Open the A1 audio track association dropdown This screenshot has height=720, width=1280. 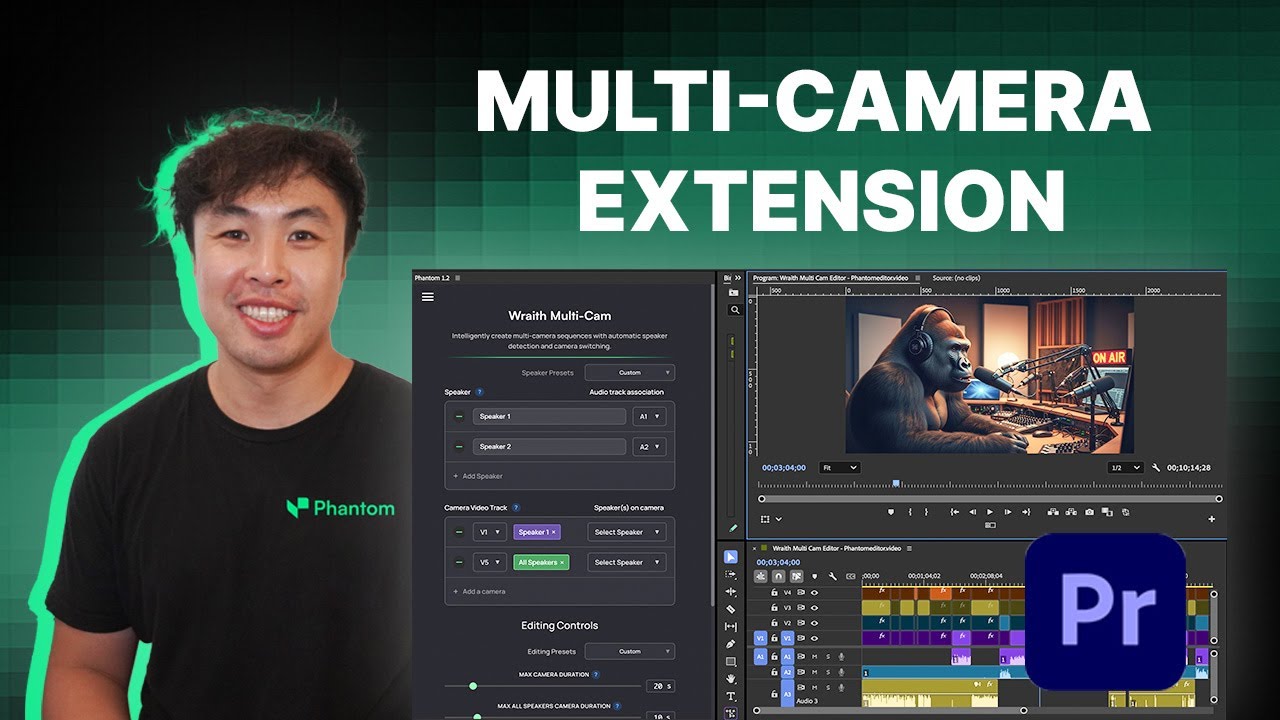point(649,417)
